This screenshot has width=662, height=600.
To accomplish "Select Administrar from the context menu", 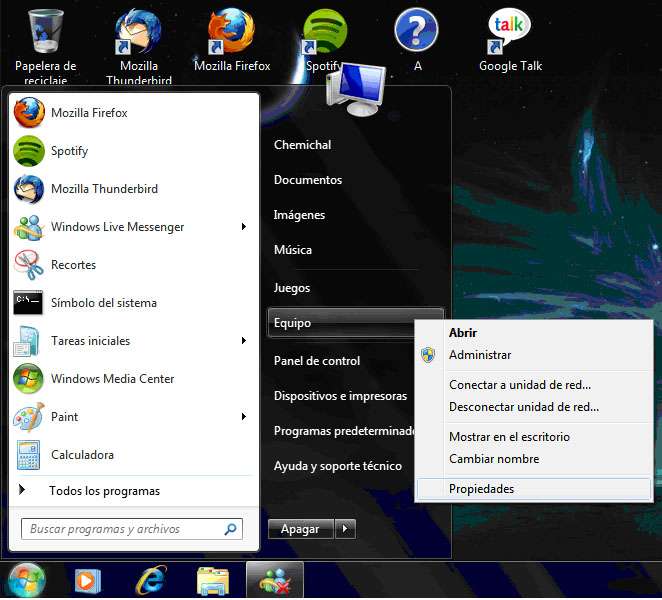I will point(480,355).
